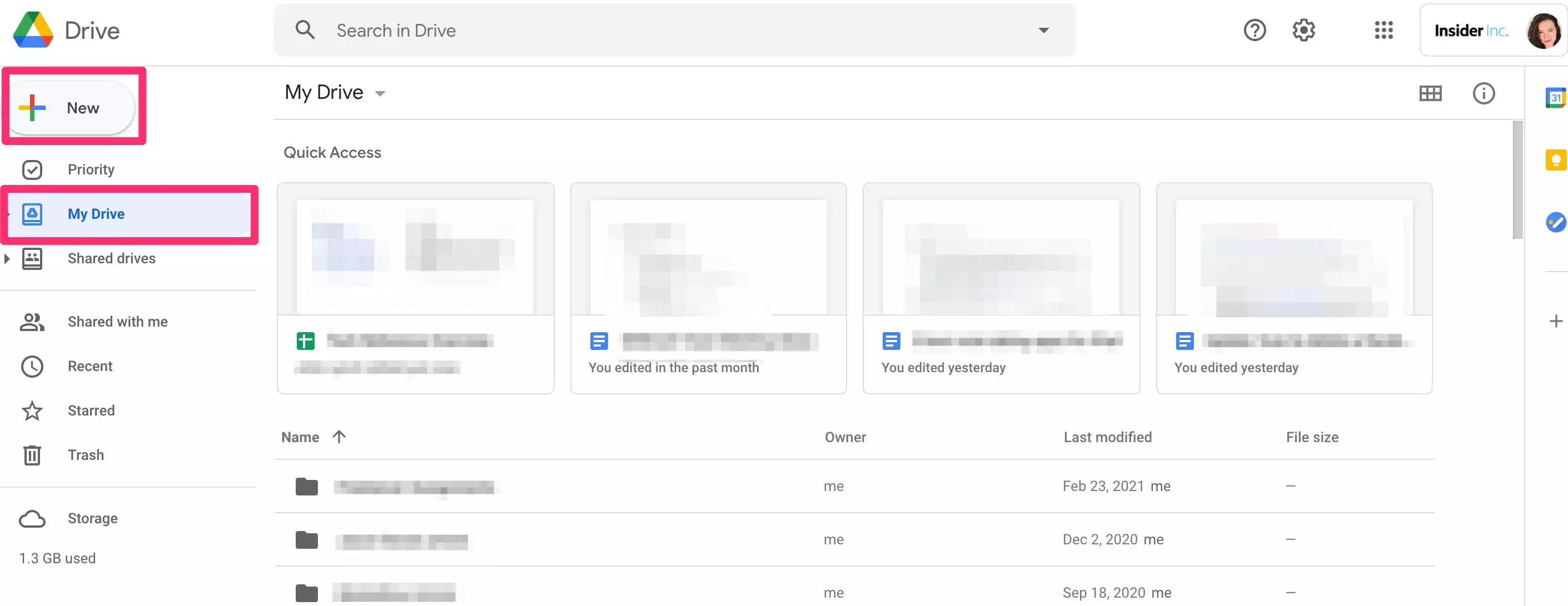The image size is (1568, 606).
Task: Show search options dropdown arrow
Action: 1043,30
